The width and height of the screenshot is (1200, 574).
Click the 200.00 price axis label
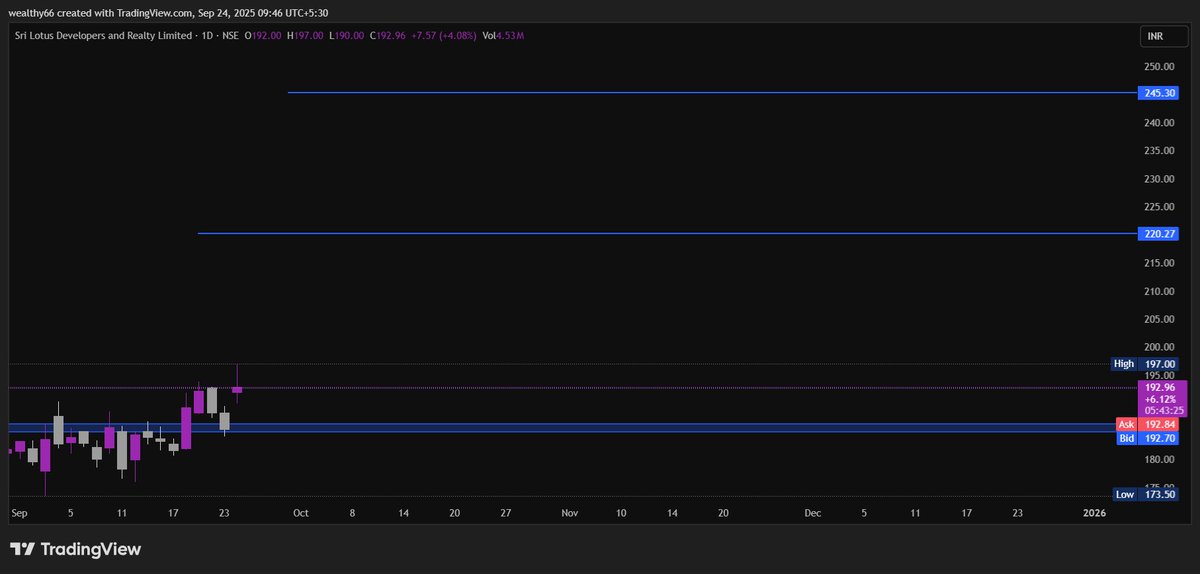[x=1160, y=347]
